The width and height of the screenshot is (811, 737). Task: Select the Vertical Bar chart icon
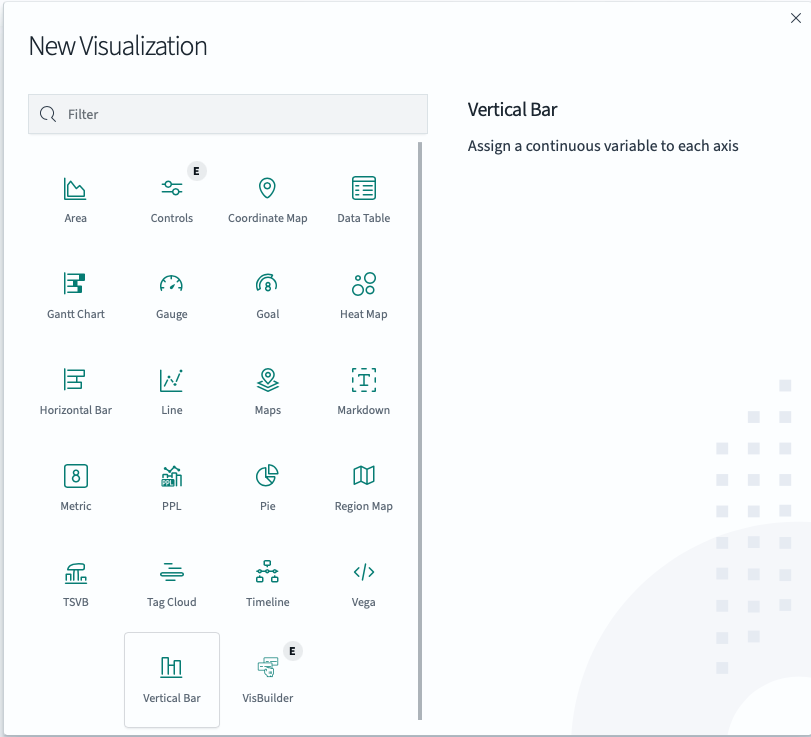tap(171, 667)
